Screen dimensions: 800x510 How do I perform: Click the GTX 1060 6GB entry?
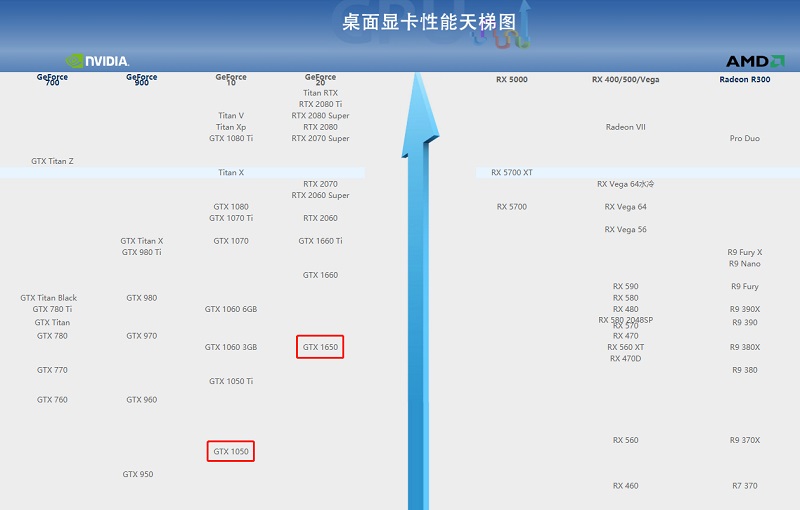pyautogui.click(x=231, y=309)
